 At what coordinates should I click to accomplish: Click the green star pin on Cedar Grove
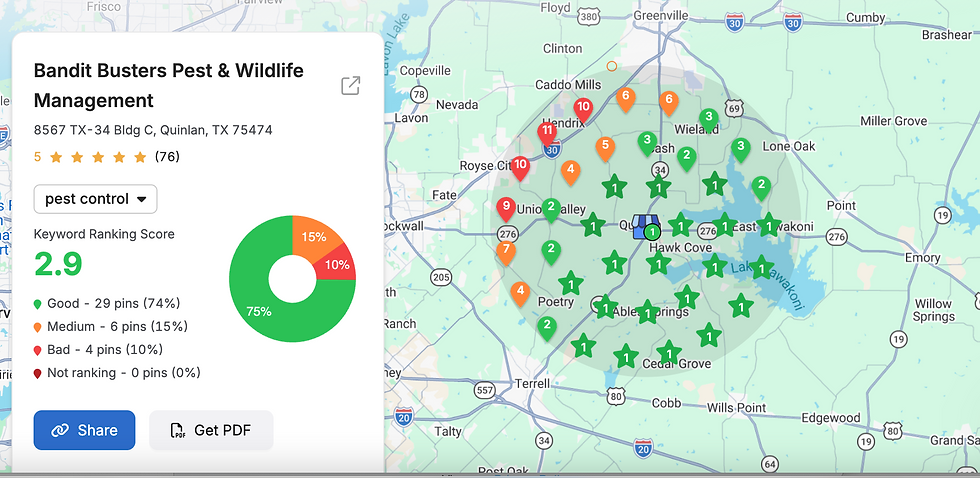click(669, 353)
